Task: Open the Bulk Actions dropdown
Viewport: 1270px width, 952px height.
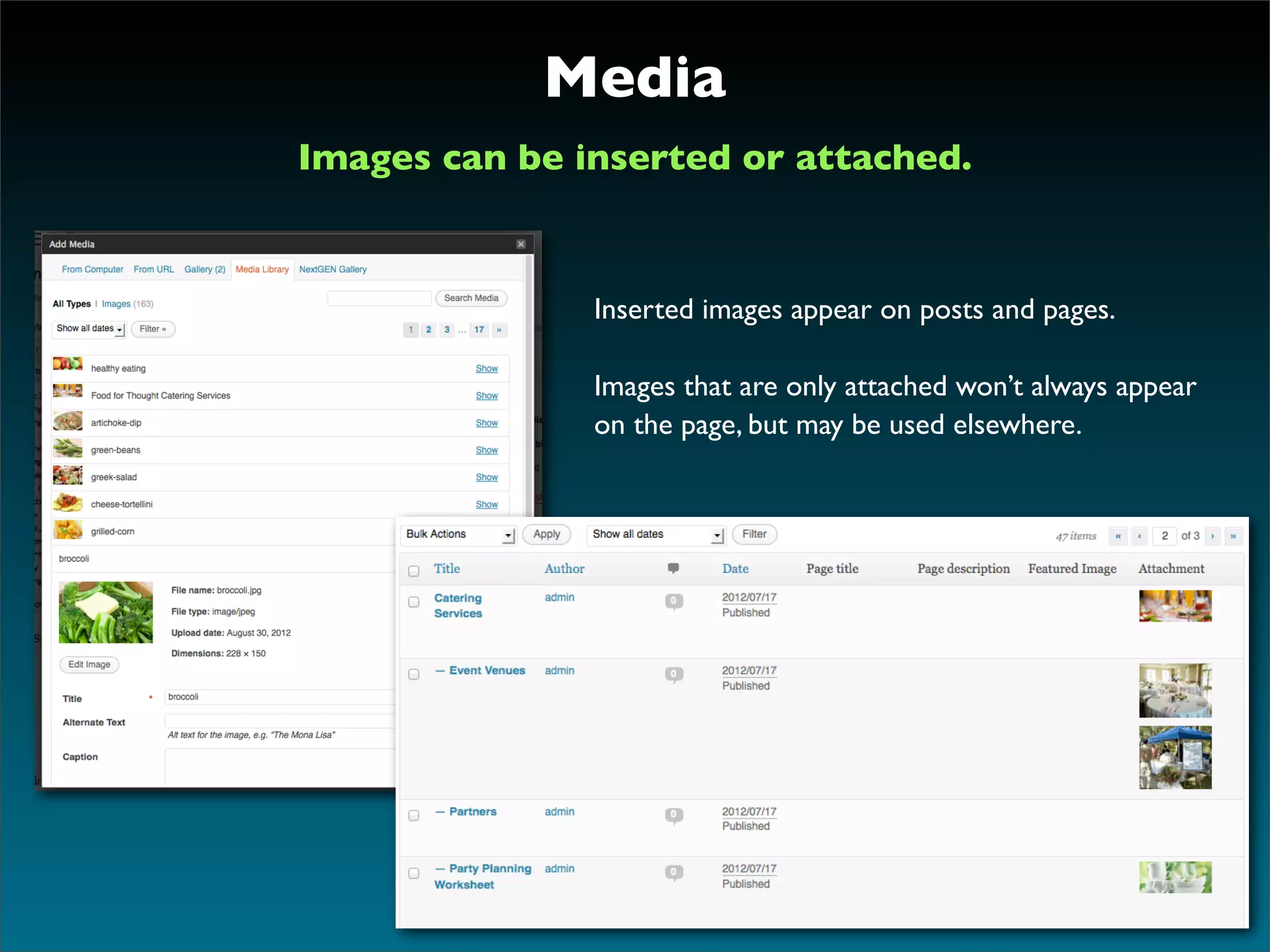Action: 459,535
